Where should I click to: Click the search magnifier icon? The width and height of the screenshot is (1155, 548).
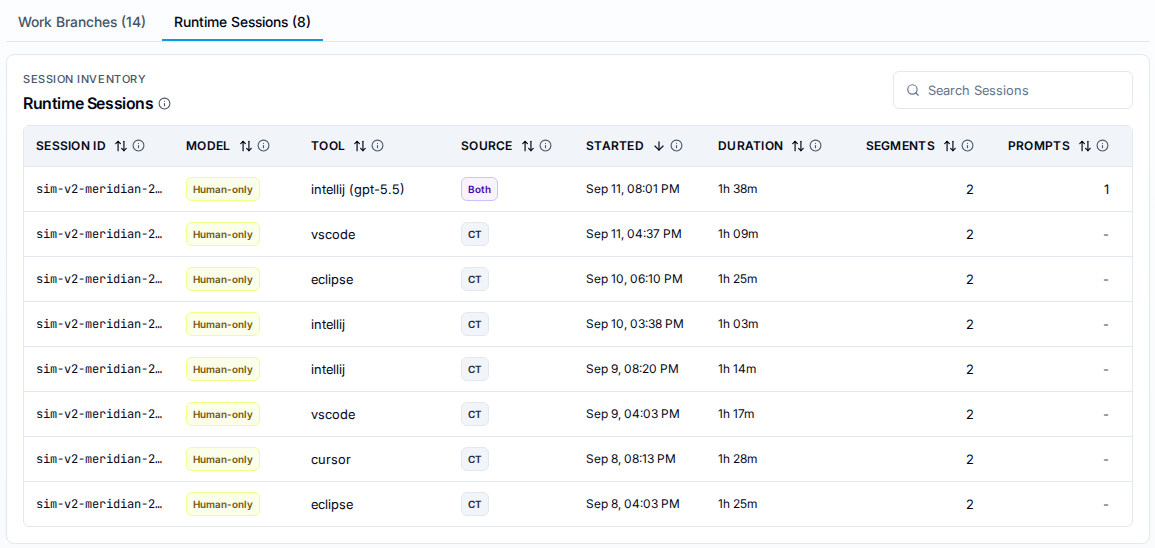[913, 90]
